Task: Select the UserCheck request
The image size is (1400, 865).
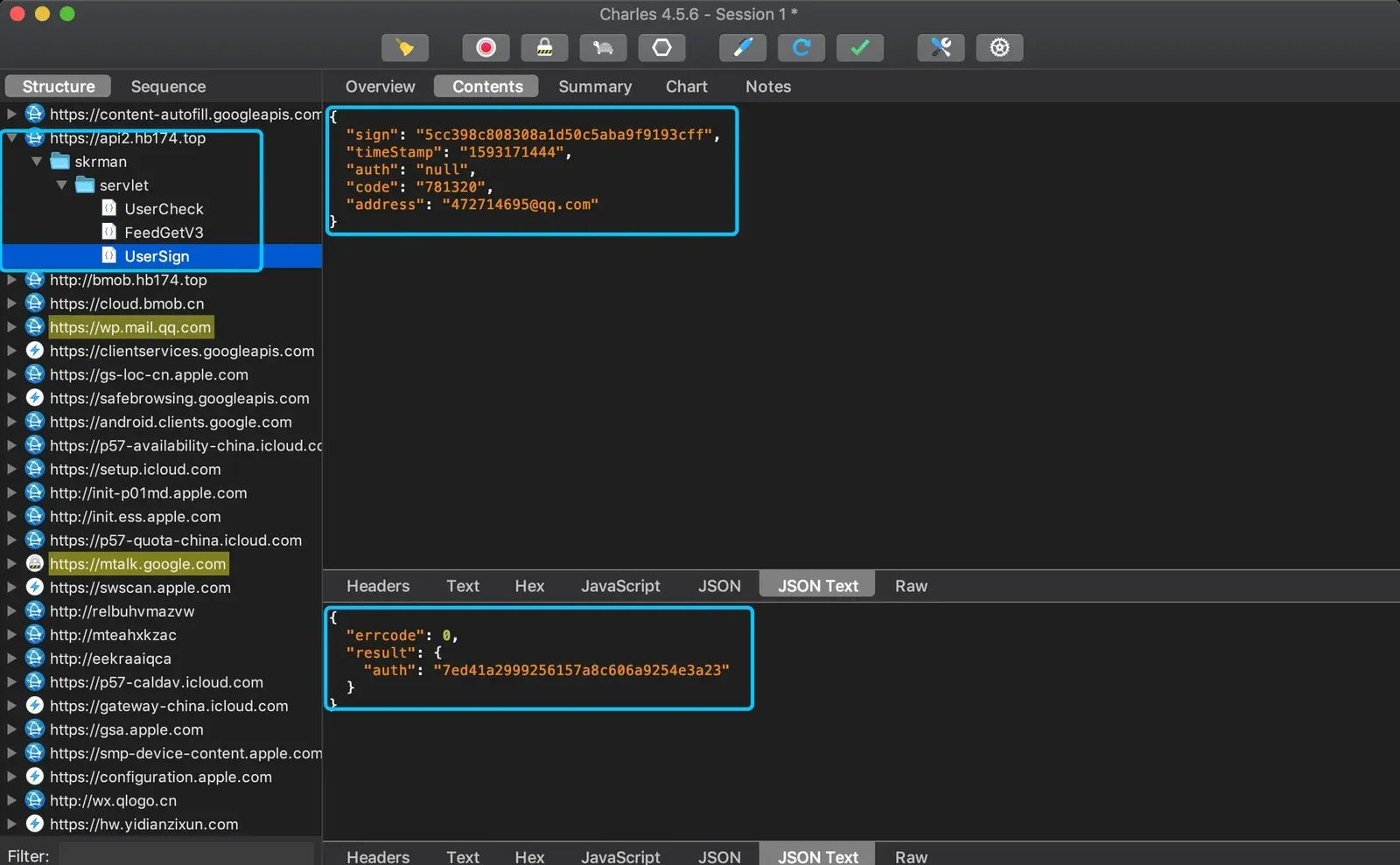Action: click(x=164, y=208)
